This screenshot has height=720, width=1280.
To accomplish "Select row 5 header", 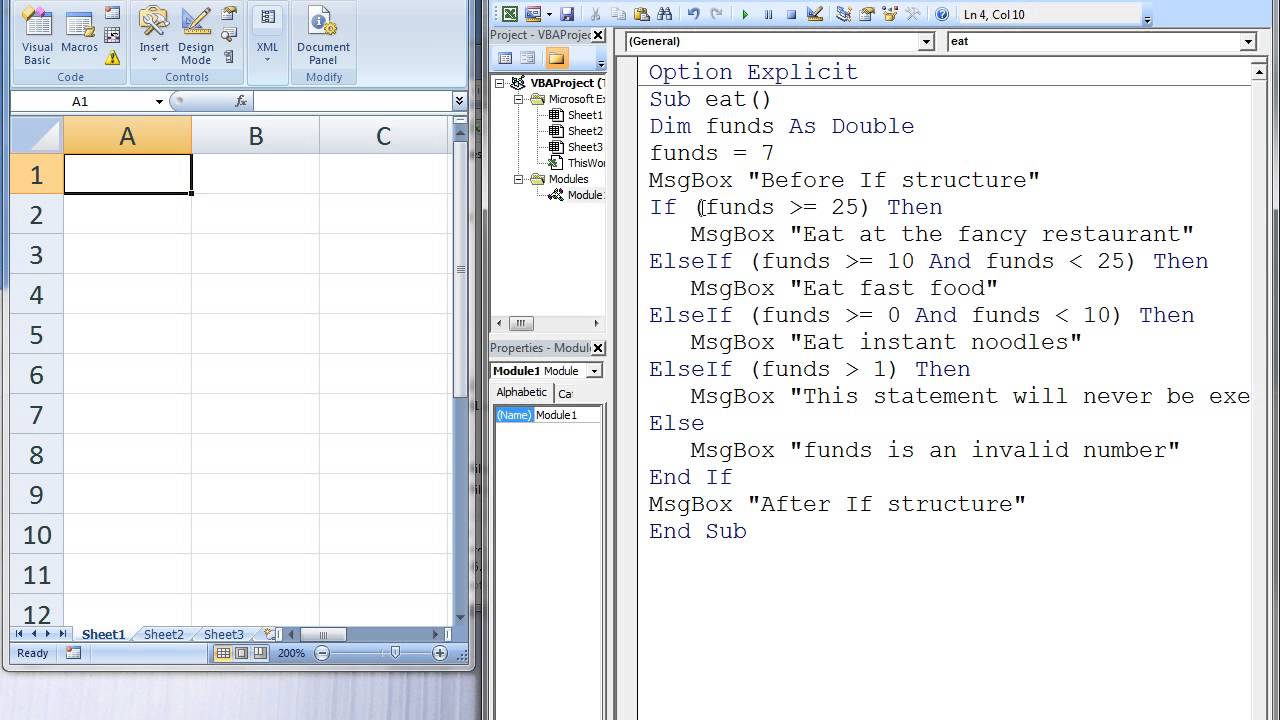I will 37,335.
